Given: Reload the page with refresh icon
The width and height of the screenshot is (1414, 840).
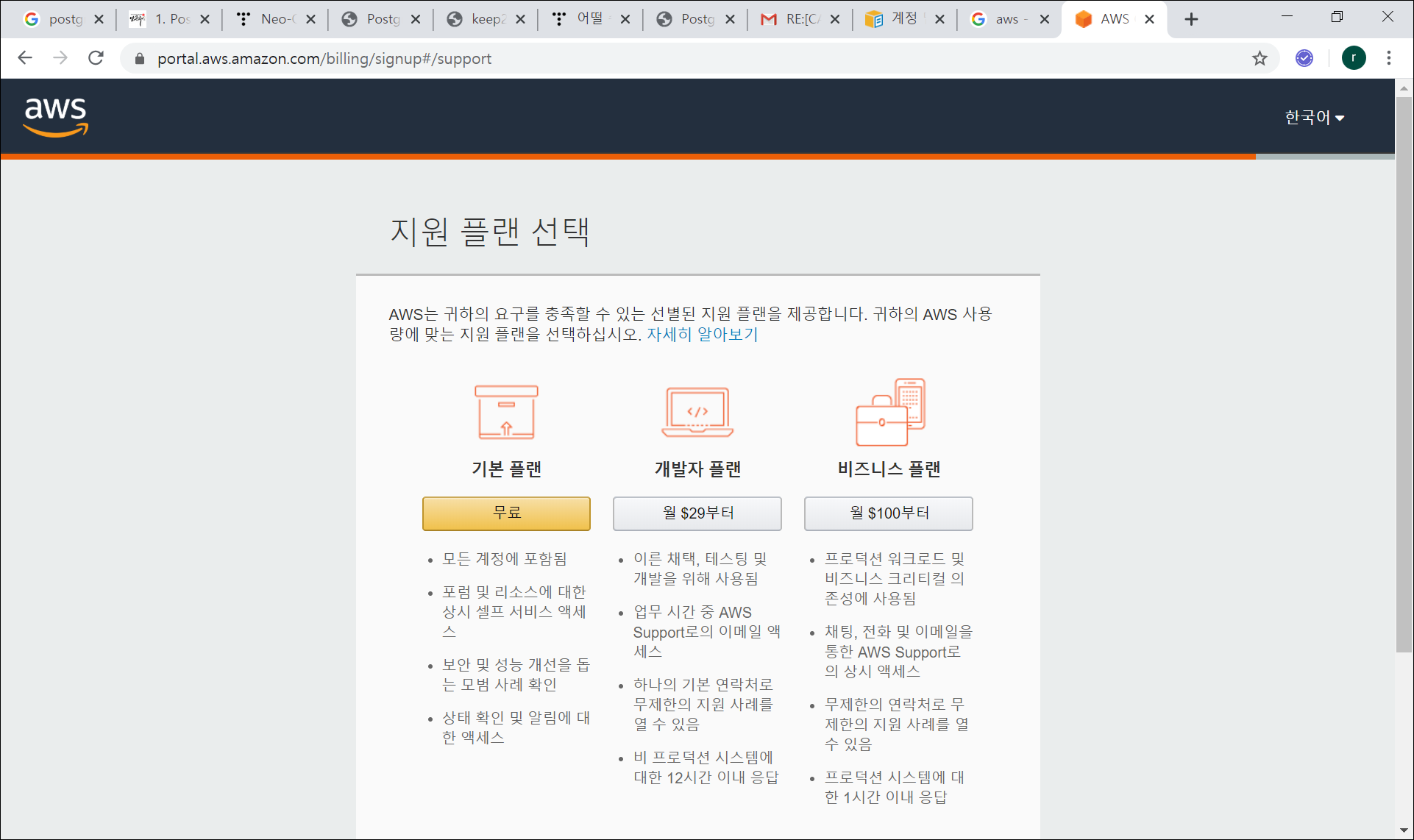Looking at the screenshot, I should pos(96,58).
